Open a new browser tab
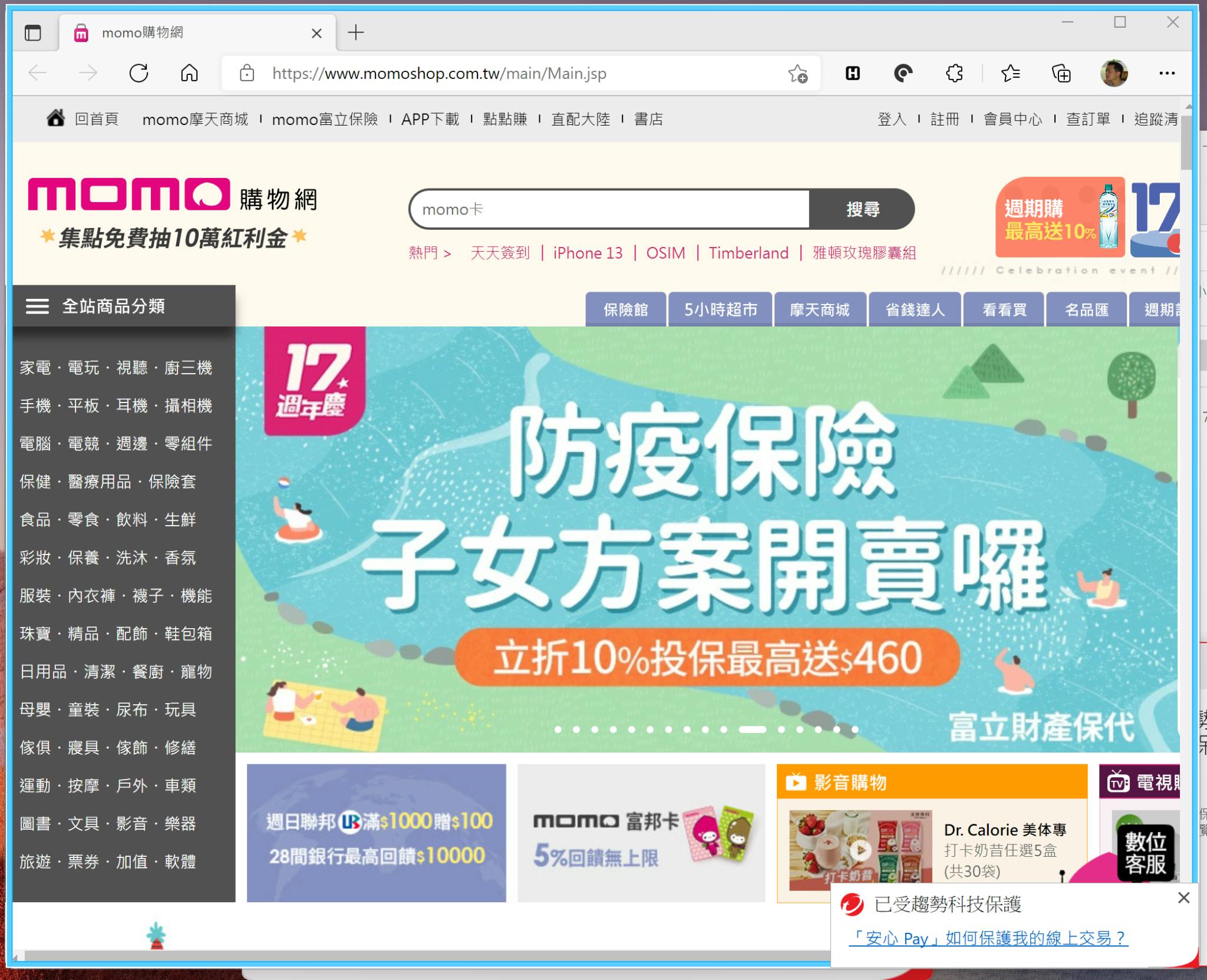This screenshot has width=1207, height=980. (356, 32)
